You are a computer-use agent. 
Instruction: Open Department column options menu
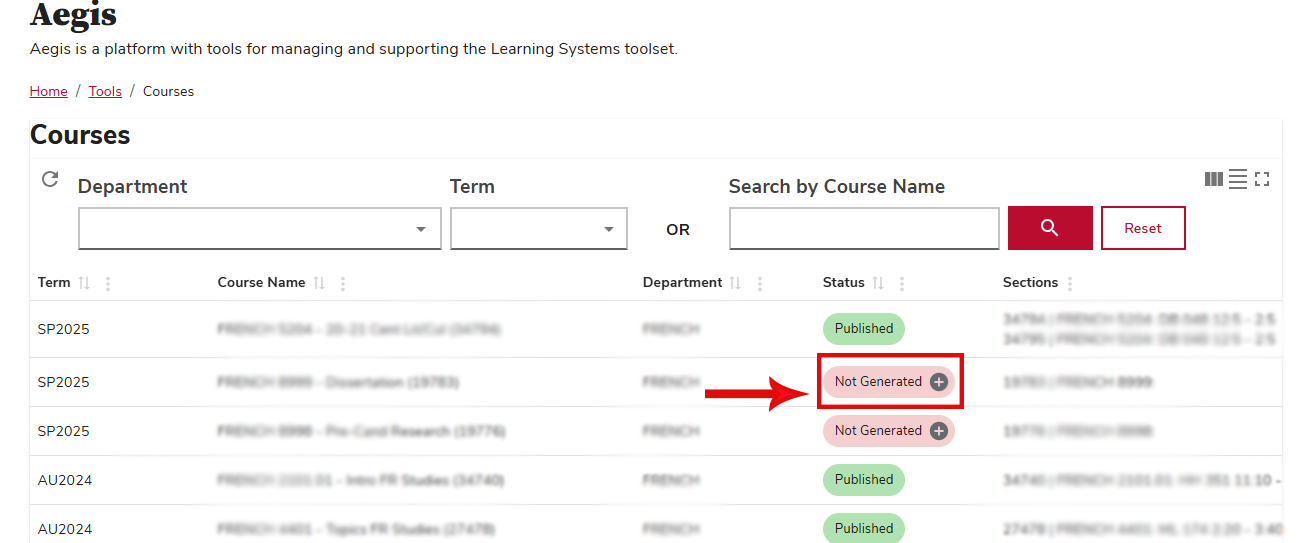click(760, 284)
